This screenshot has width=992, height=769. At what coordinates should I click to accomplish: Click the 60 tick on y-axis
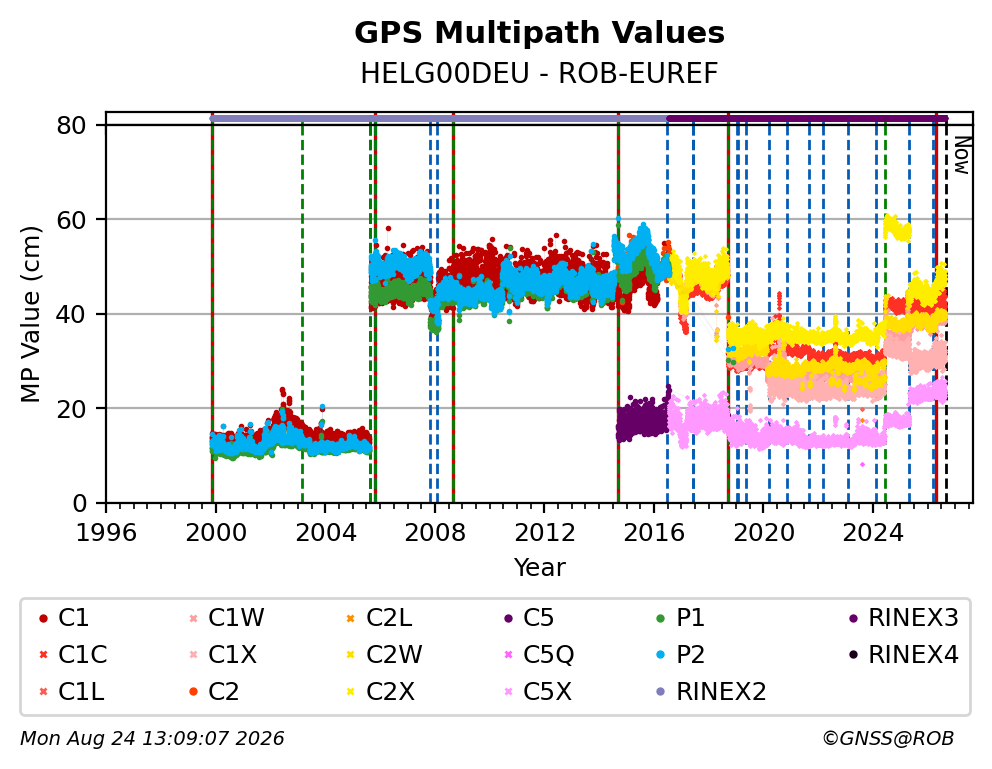pos(71,220)
